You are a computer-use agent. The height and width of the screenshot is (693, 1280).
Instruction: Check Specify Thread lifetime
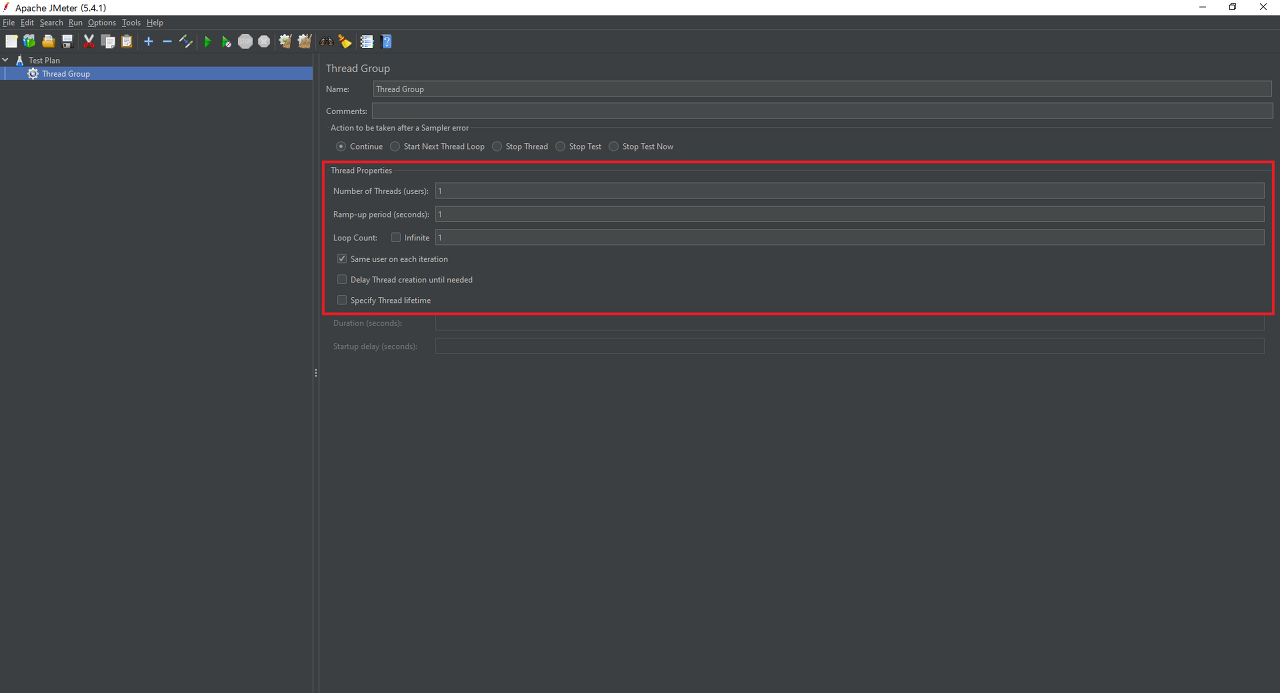(342, 300)
